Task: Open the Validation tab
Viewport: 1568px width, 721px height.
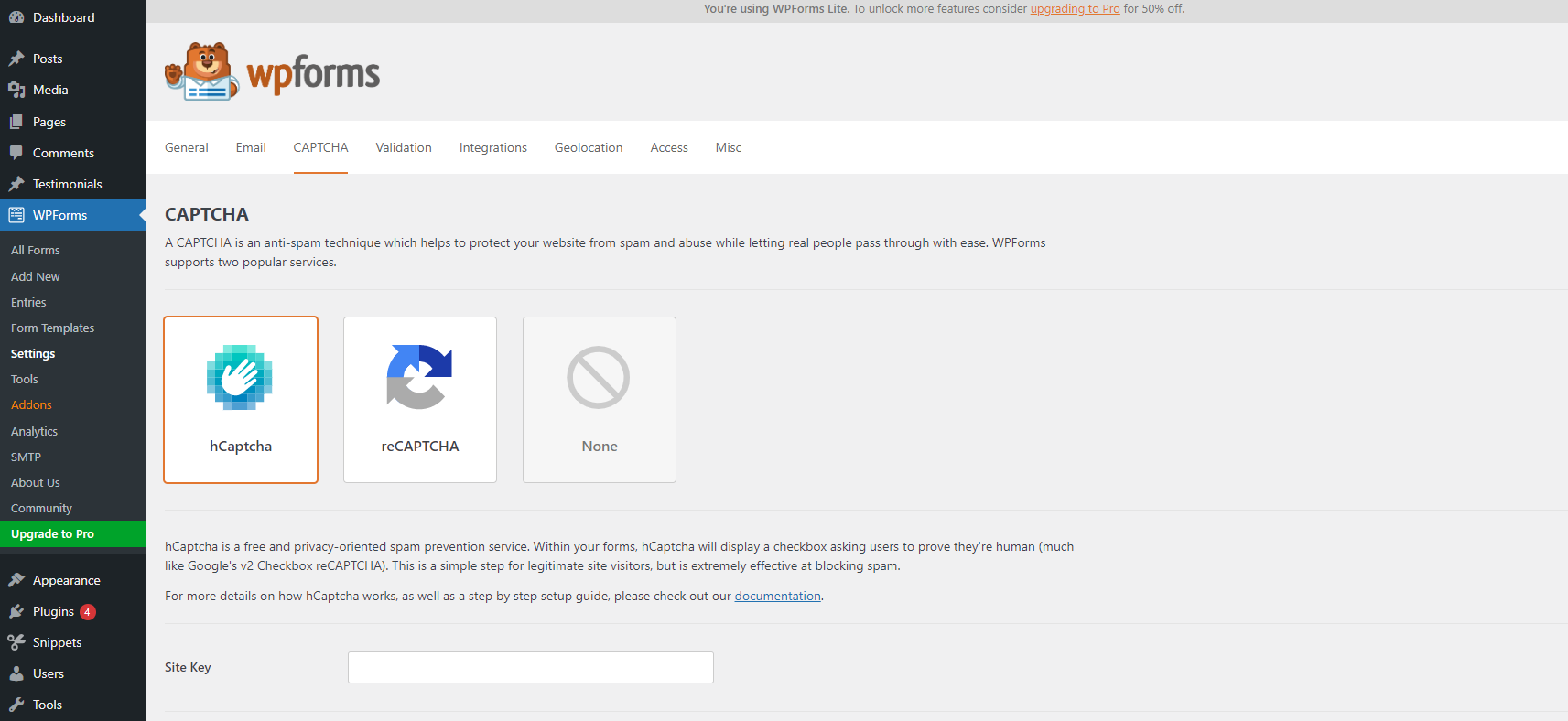Action: click(404, 147)
